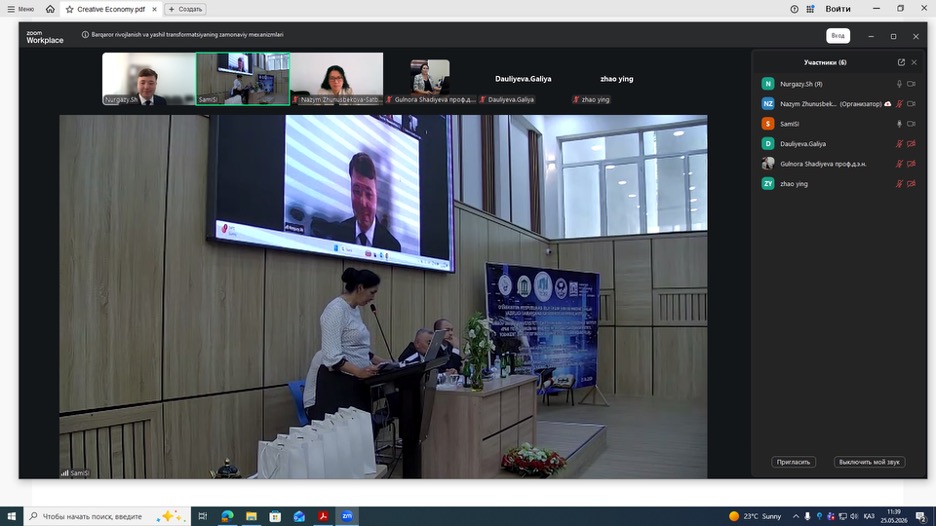Open Windows Start menu
The height and width of the screenshot is (526, 936).
pos(11,516)
